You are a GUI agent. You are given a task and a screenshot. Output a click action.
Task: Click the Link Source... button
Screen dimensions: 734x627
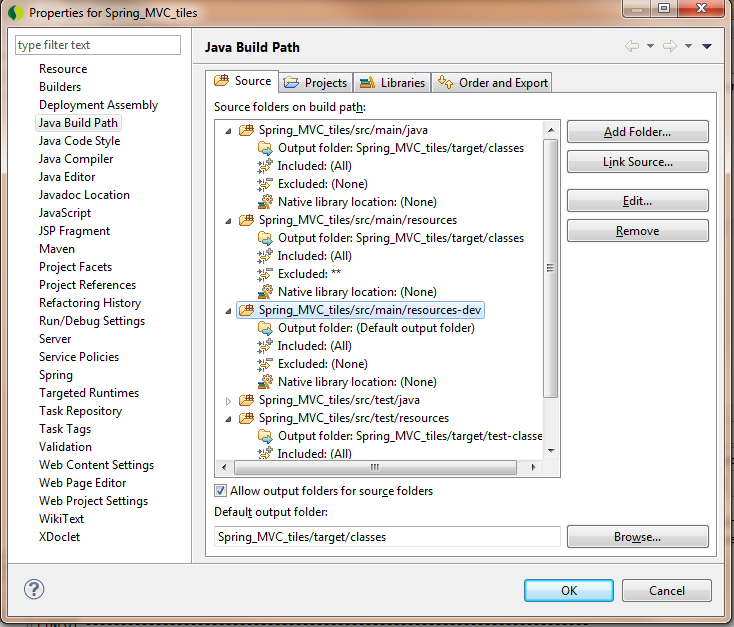(638, 162)
